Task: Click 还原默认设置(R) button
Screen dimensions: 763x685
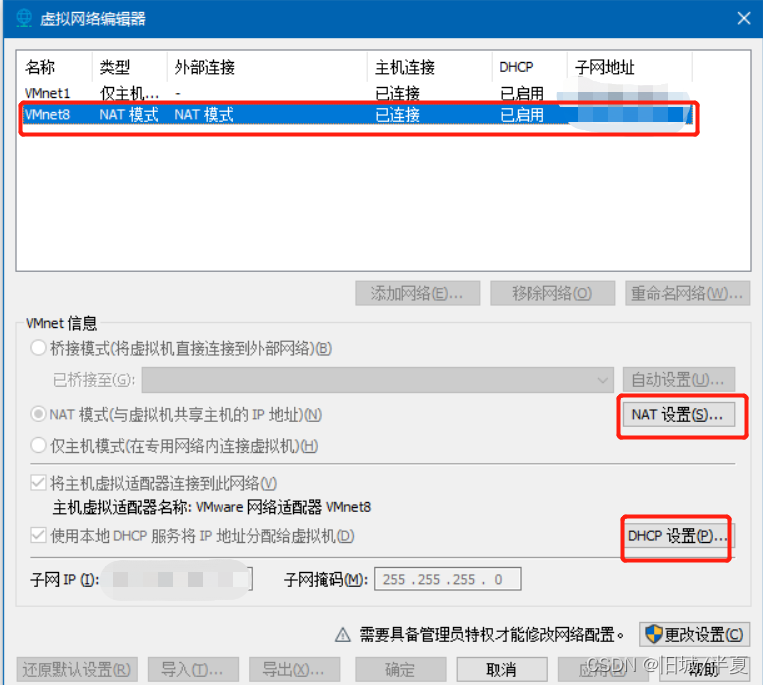Action: [77, 669]
